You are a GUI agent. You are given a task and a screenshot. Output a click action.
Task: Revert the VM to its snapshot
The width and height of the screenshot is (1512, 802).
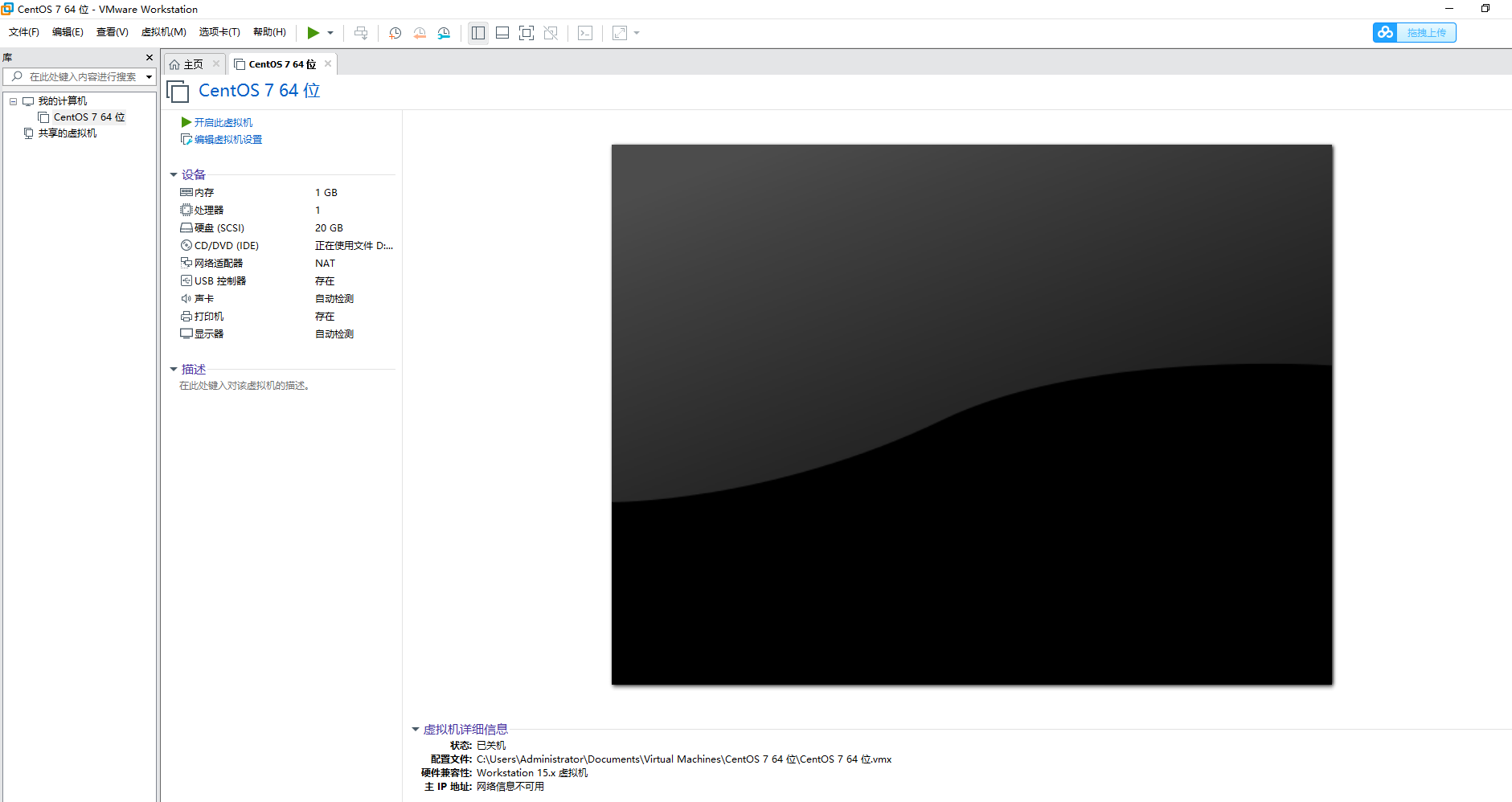pyautogui.click(x=420, y=33)
